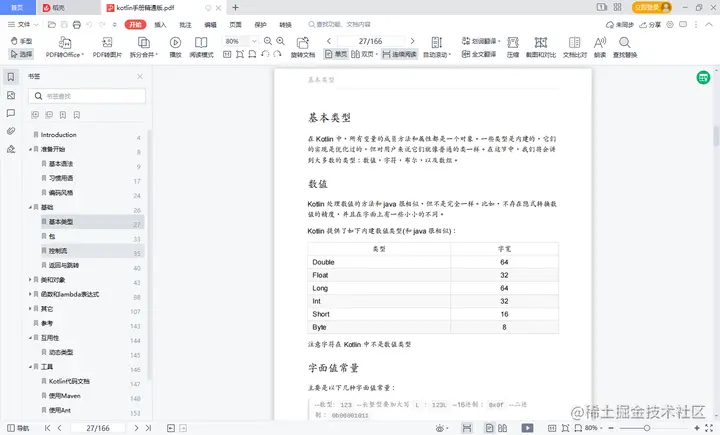Image resolution: width=720 pixels, height=435 pixels.
Task: Click the 未同步 cloud sync button
Action: point(620,24)
